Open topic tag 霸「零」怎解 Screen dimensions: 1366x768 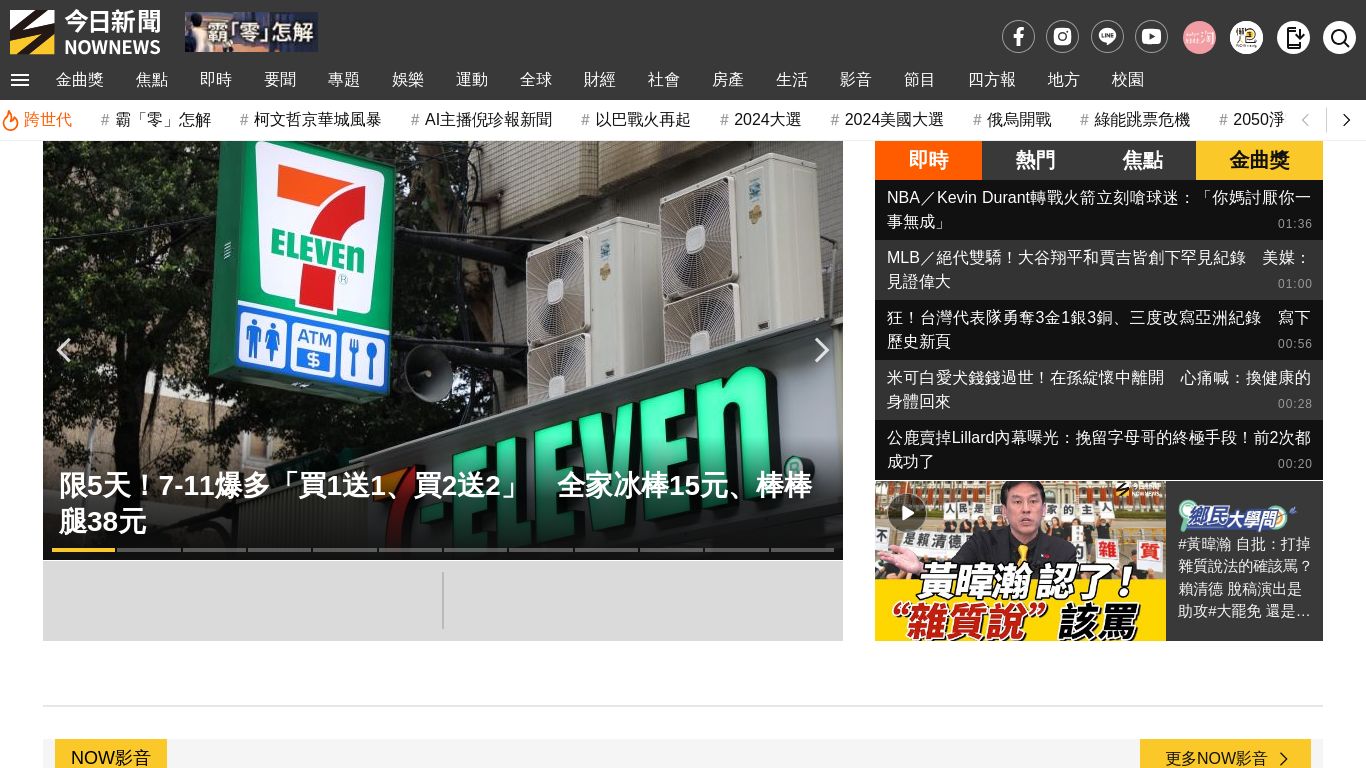(156, 120)
